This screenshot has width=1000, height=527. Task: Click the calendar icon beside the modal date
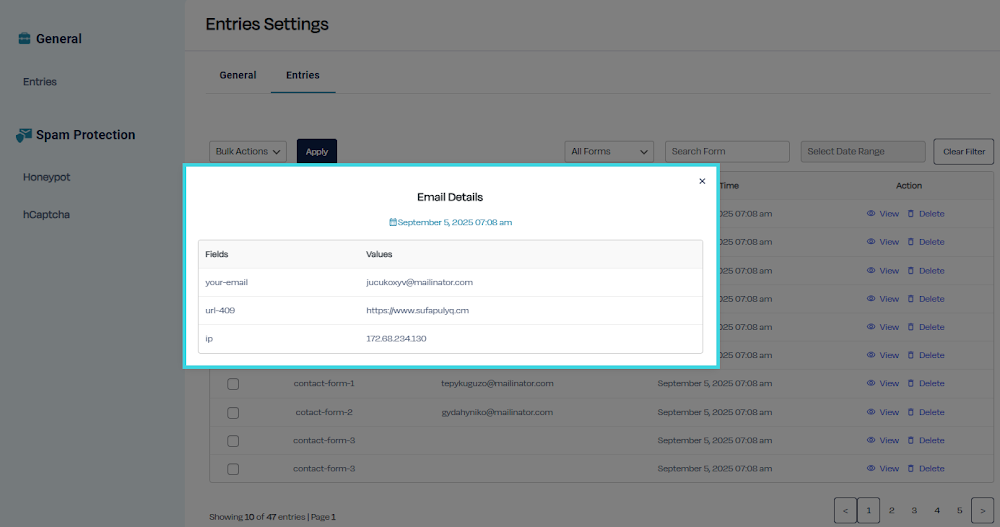coord(393,222)
